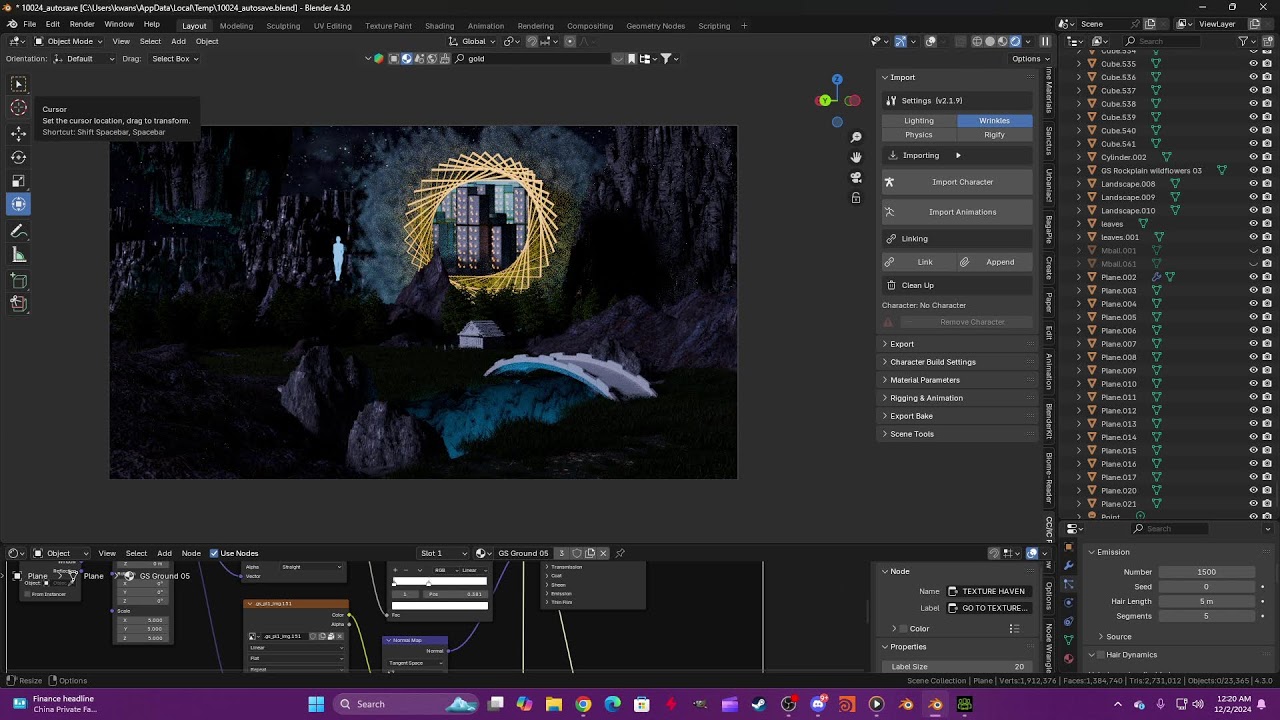
Task: Select the Rotate tool in the left toolbar
Action: [18, 157]
